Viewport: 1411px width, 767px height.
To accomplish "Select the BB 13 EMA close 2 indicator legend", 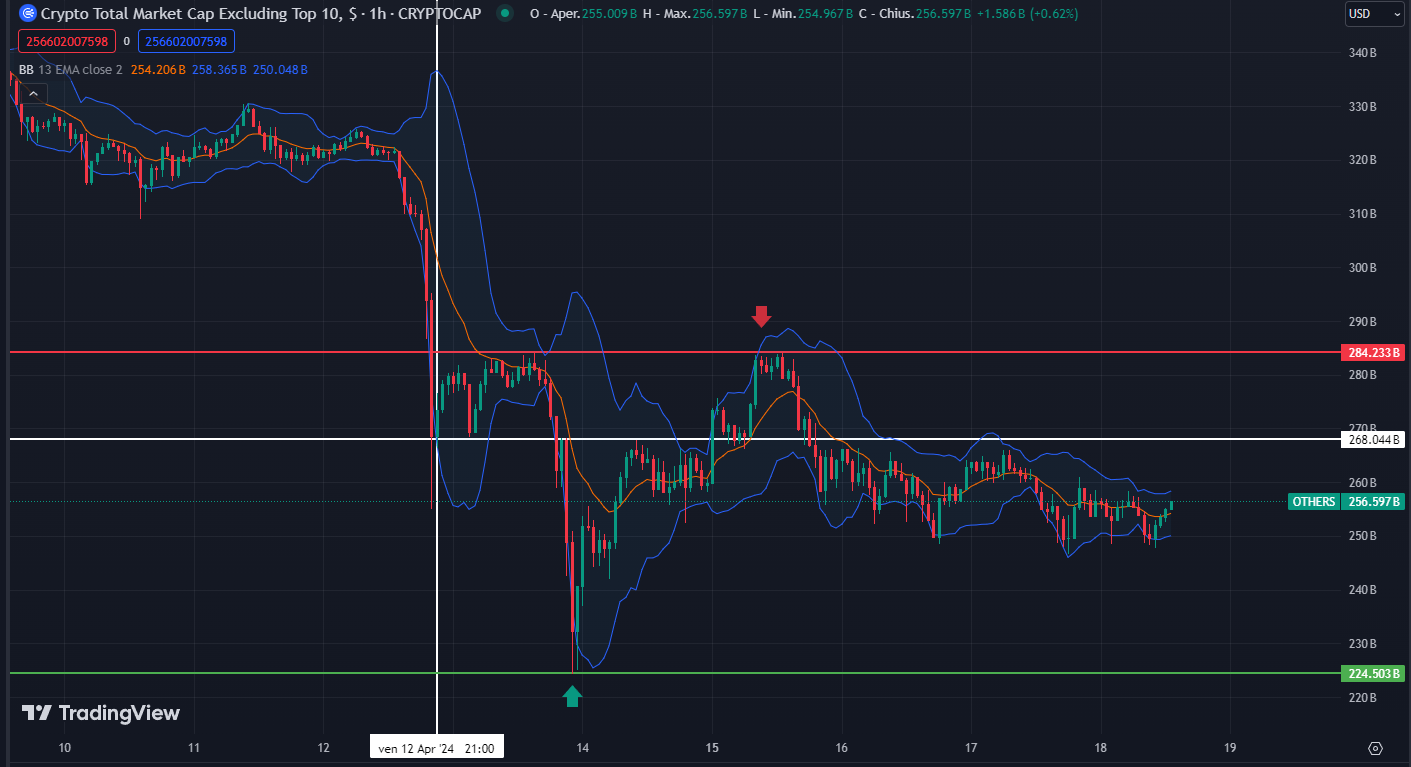I will [70, 70].
